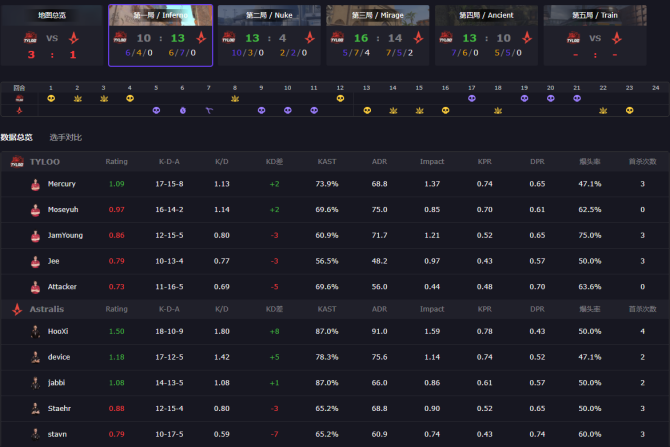Switch to the 第三局 / Mirage map
This screenshot has width=670, height=447.
377,35
